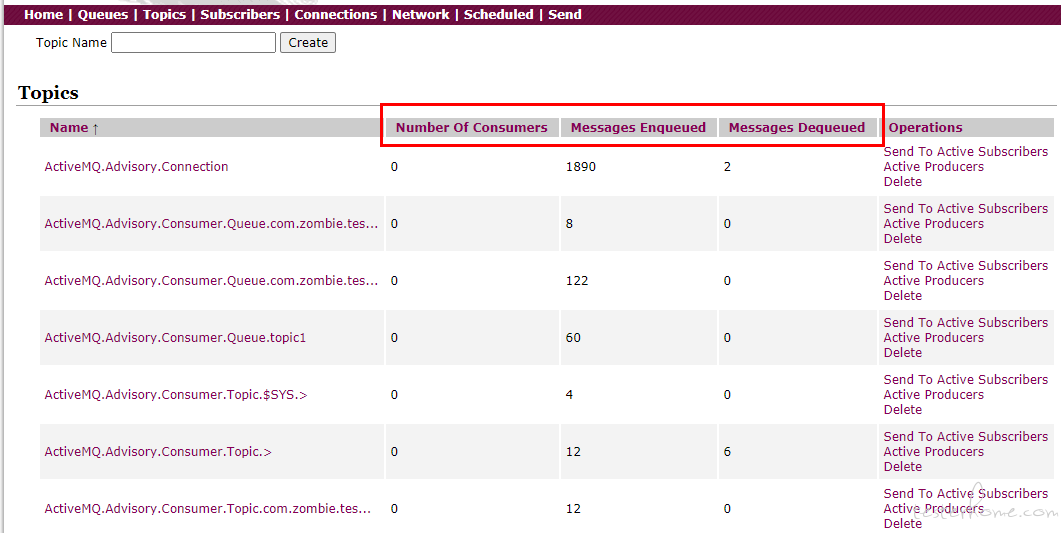Viewport: 1061px width, 533px height.
Task: Select dequeued value 2 in Advisory.Connection row
Action: tap(727, 166)
